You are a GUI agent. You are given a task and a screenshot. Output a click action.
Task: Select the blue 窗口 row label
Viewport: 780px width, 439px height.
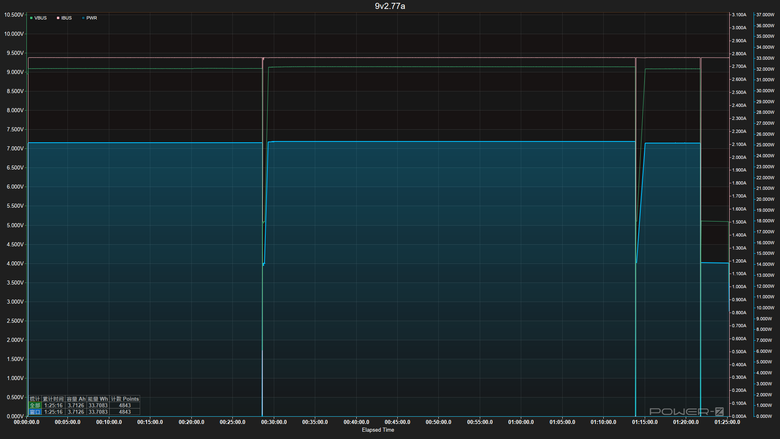point(35,412)
